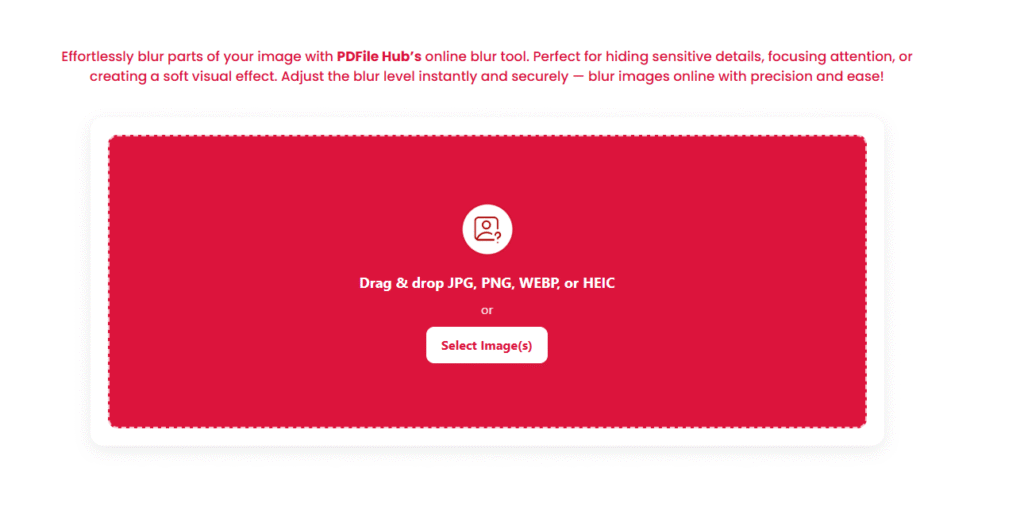Click the intro paragraph starting "Effortlessly blur parts"

487,66
